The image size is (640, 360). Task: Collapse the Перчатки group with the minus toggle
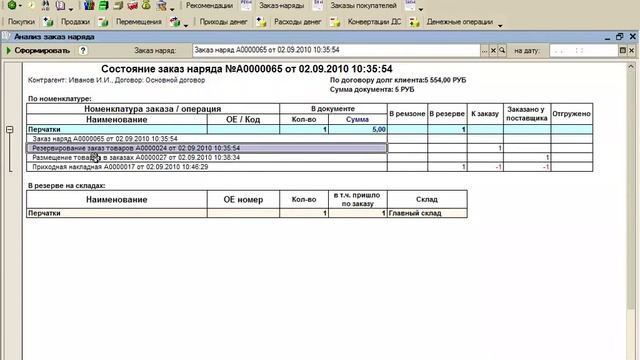10,129
